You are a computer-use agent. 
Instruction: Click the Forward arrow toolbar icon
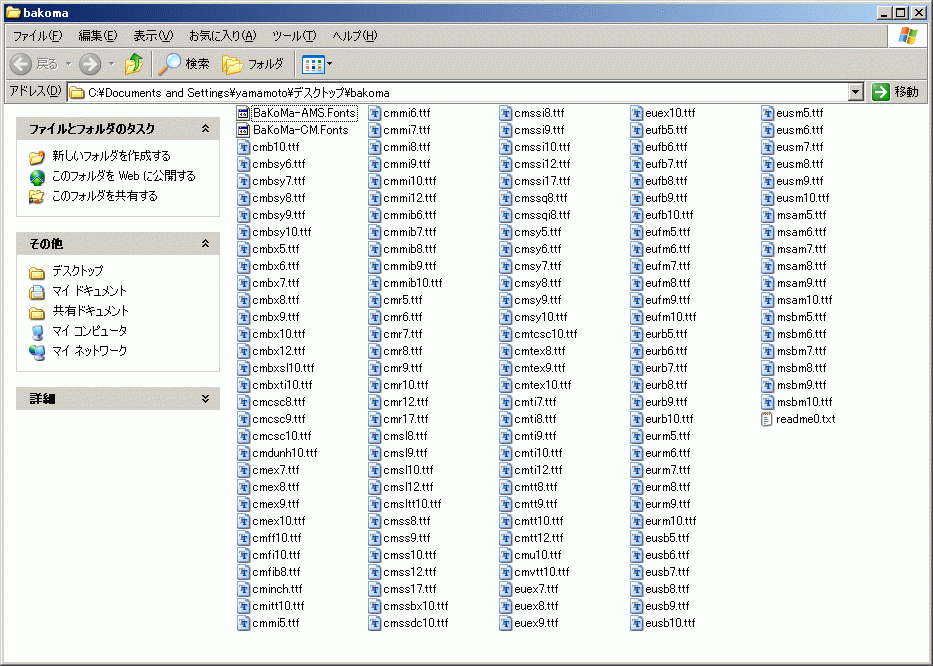pos(90,64)
